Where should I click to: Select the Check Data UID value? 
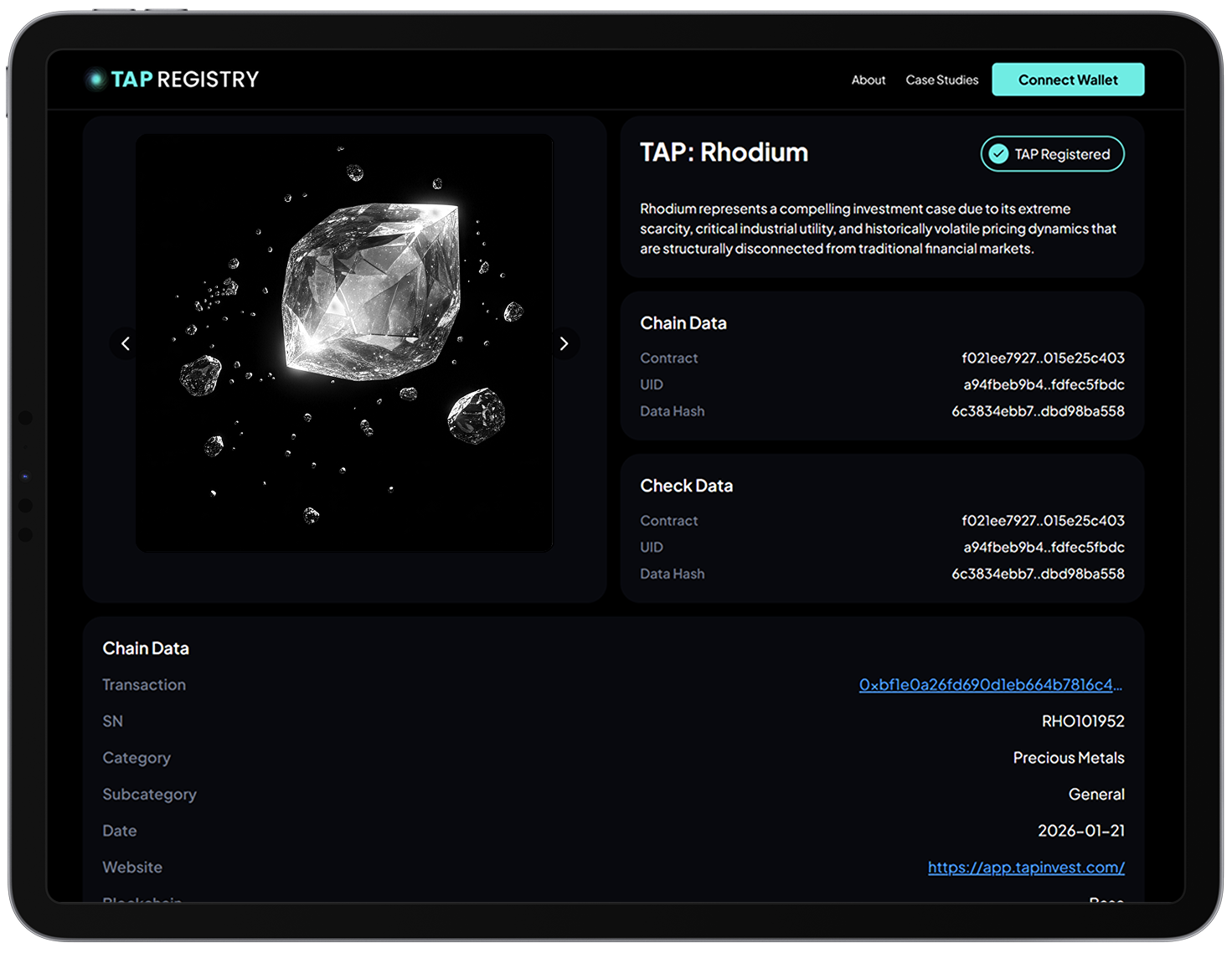pyautogui.click(x=1044, y=548)
